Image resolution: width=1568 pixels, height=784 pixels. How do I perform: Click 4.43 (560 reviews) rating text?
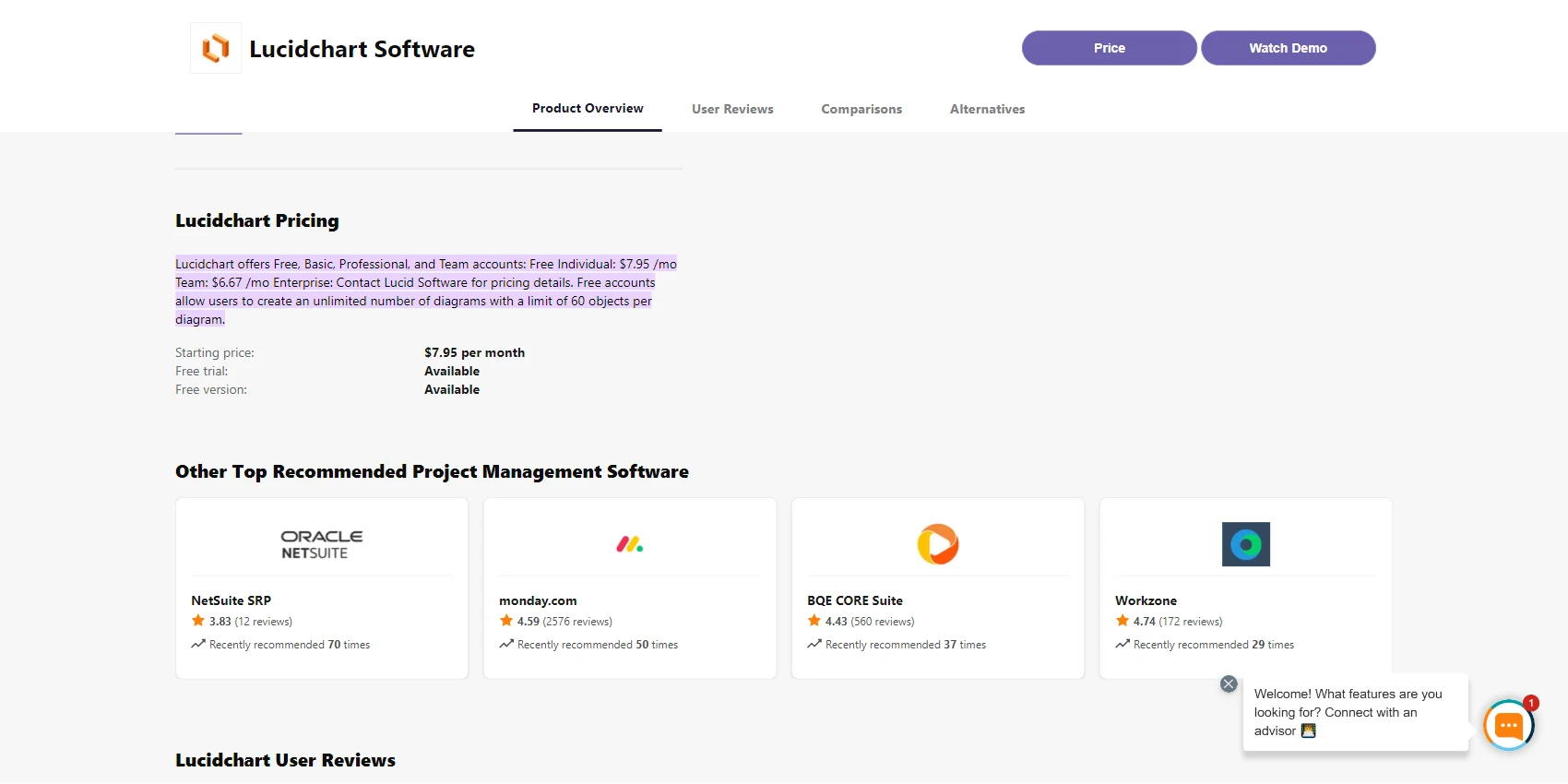click(x=870, y=622)
